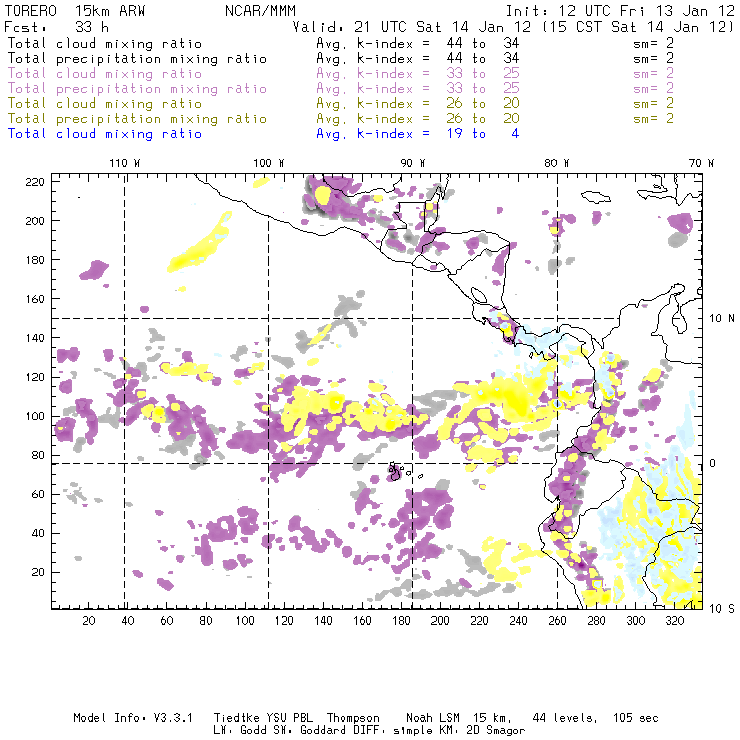The image size is (740, 740).
Task: Click horizontal axis tick label 320
Action: 675,620
